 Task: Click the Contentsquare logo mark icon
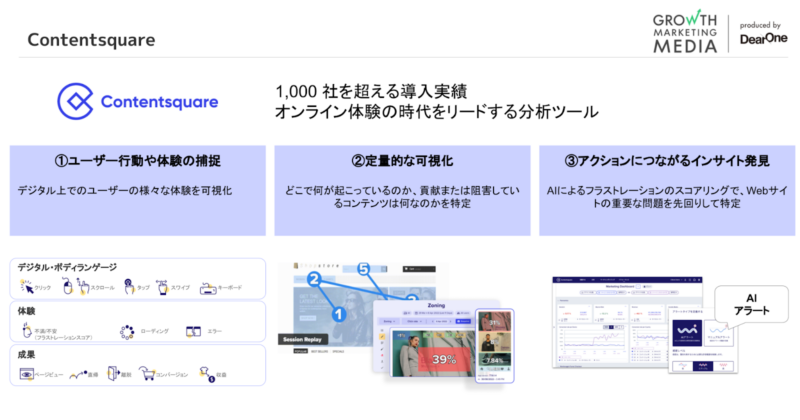click(75, 102)
